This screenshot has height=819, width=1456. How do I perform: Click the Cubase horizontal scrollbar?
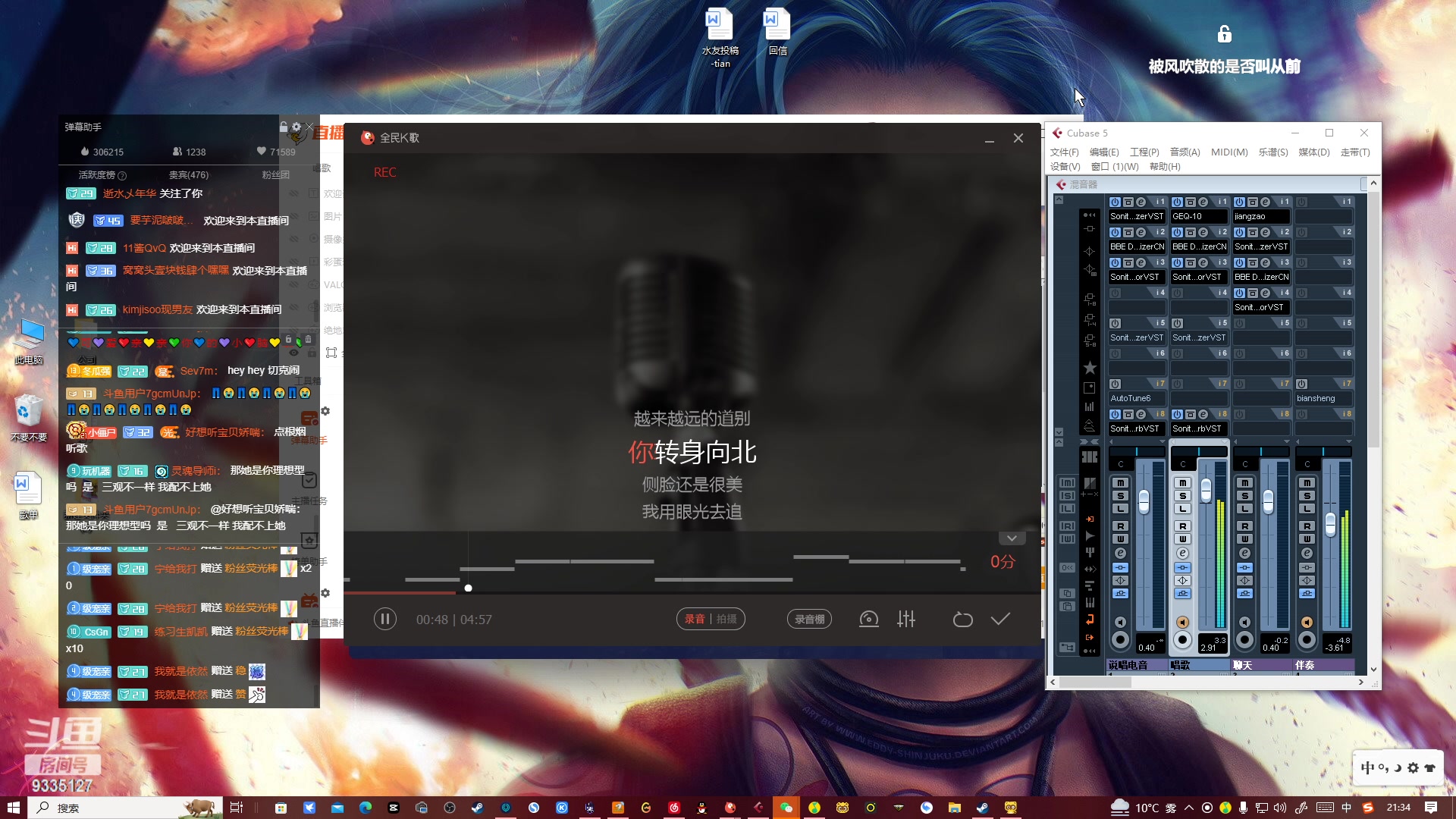tap(1096, 682)
